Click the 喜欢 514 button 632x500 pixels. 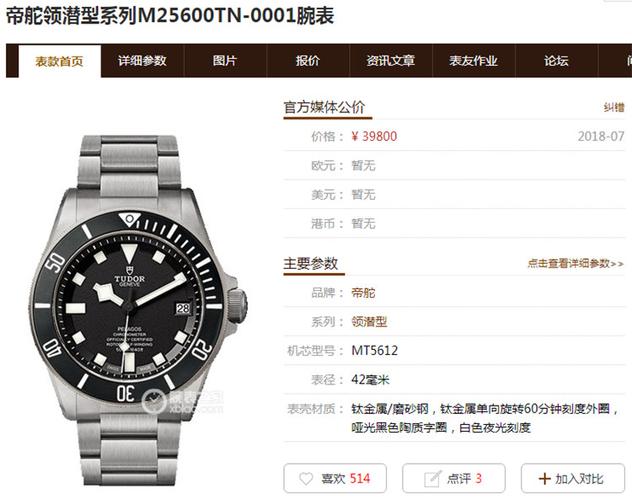tap(335, 478)
